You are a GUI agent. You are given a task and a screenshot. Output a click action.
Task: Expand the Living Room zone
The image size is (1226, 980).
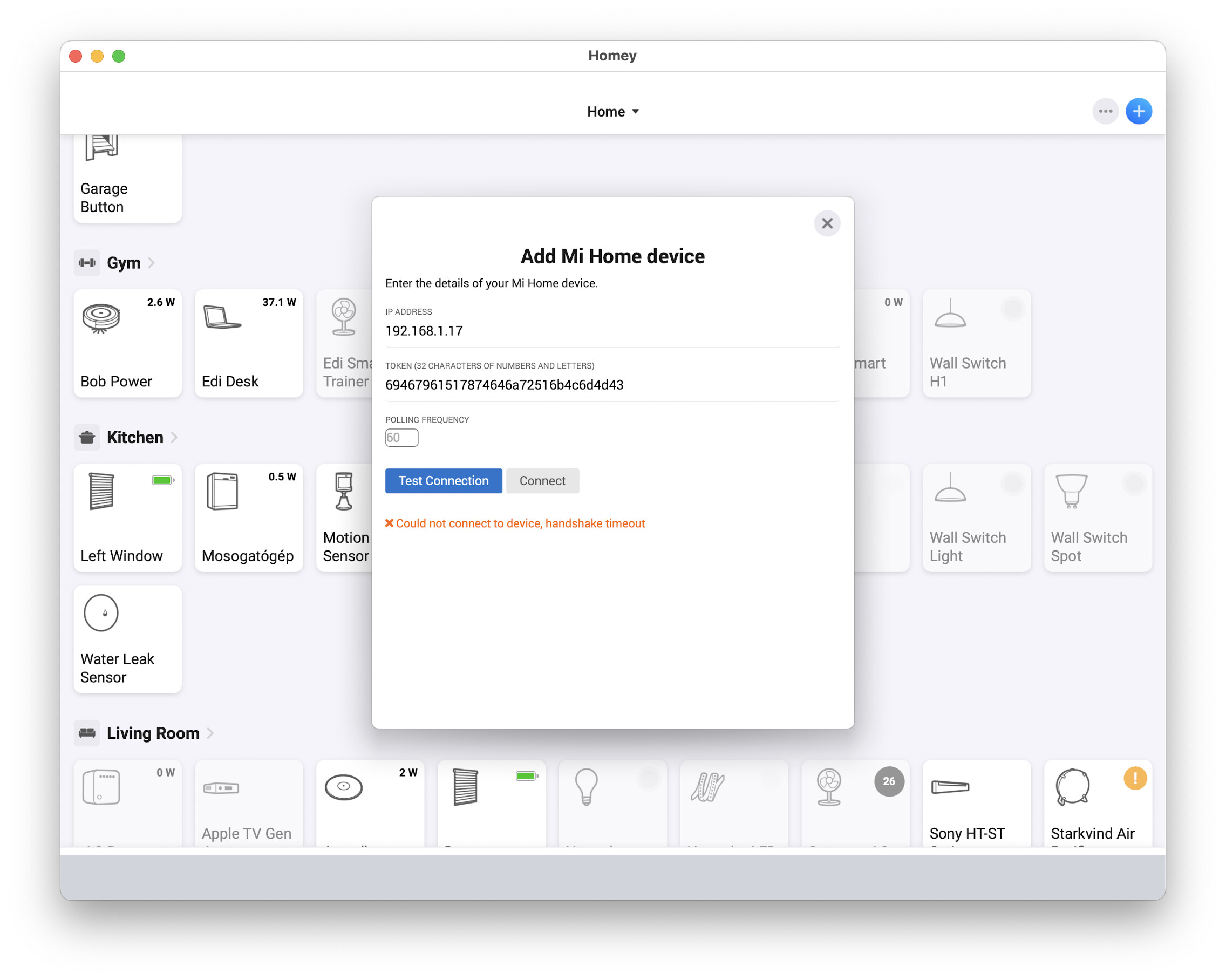click(210, 733)
